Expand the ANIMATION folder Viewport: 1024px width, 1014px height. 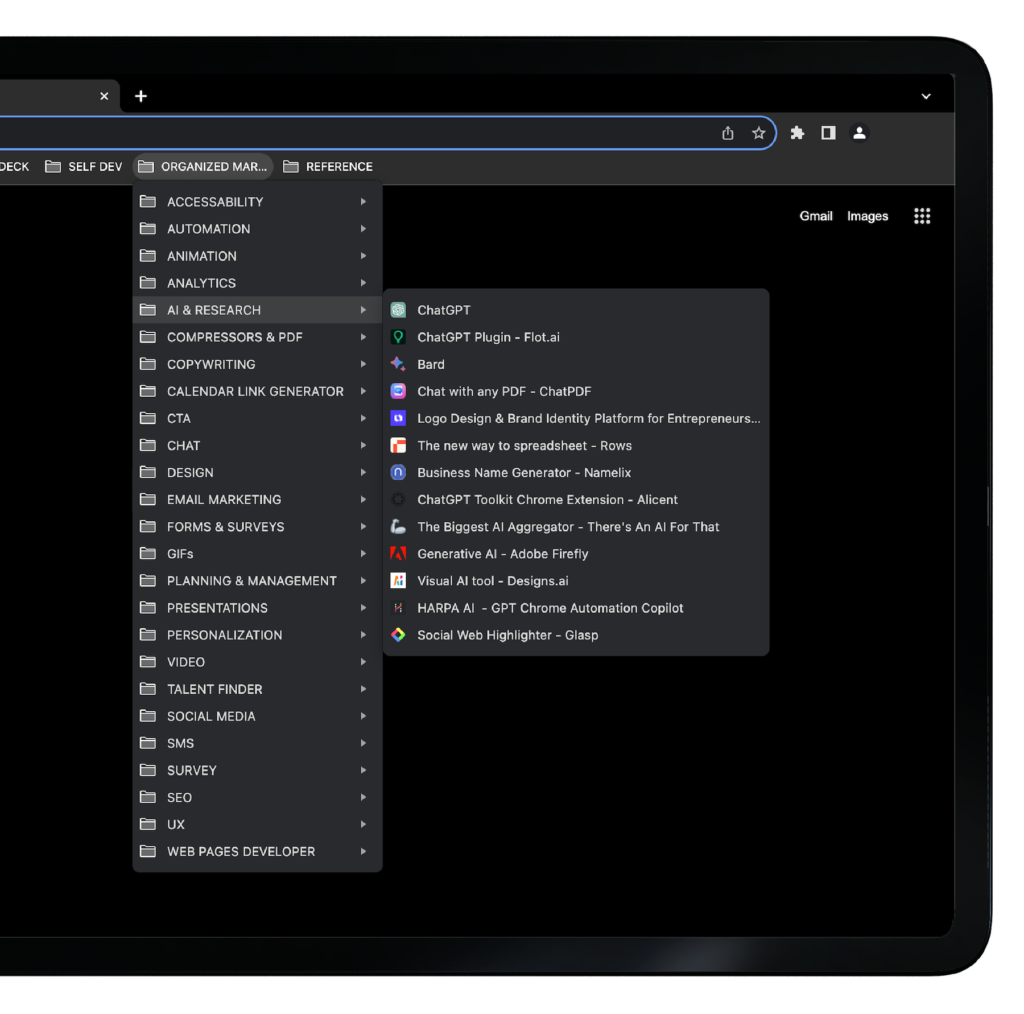257,256
